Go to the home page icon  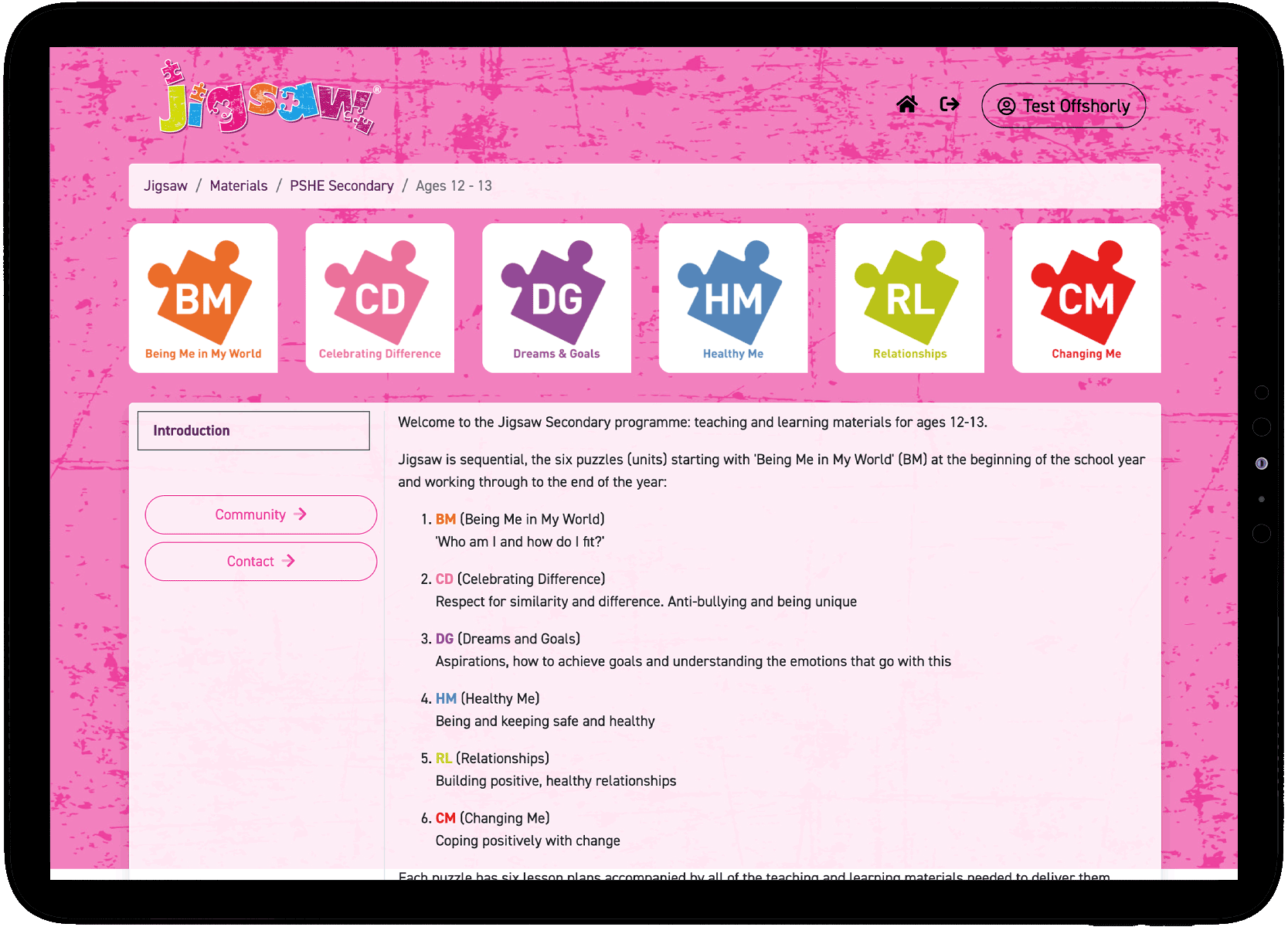[x=907, y=104]
